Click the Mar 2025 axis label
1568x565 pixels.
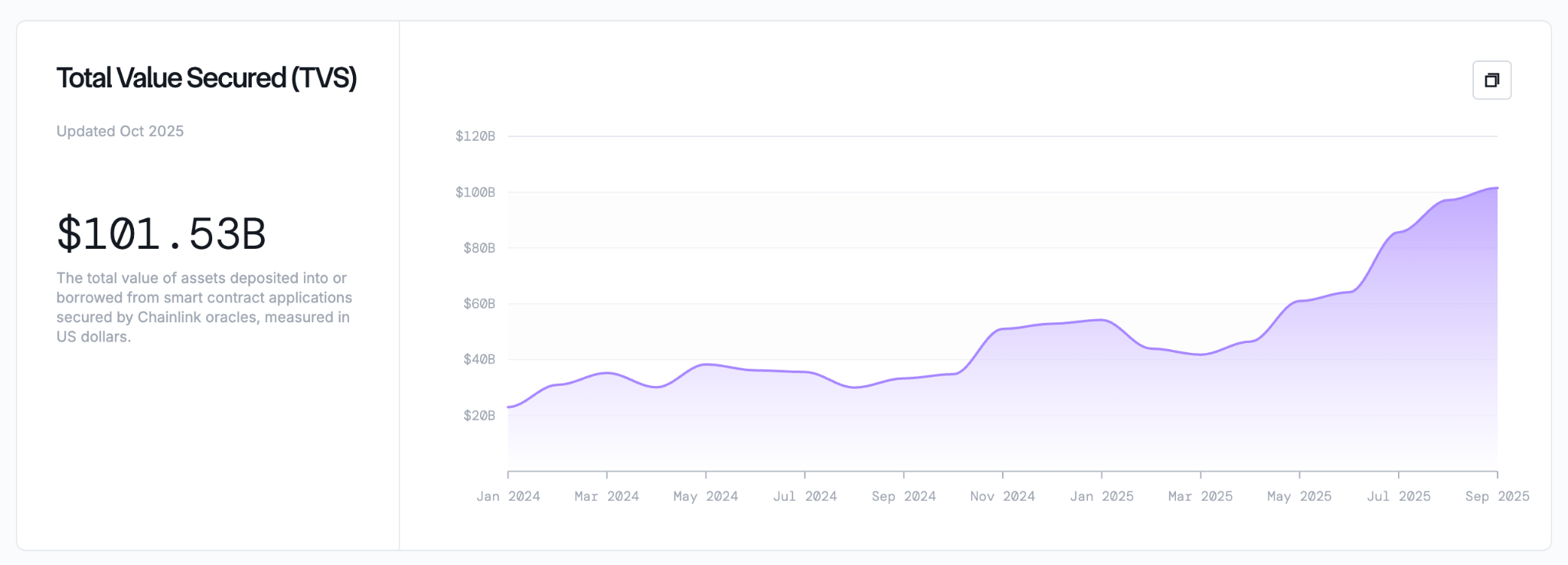point(1200,496)
